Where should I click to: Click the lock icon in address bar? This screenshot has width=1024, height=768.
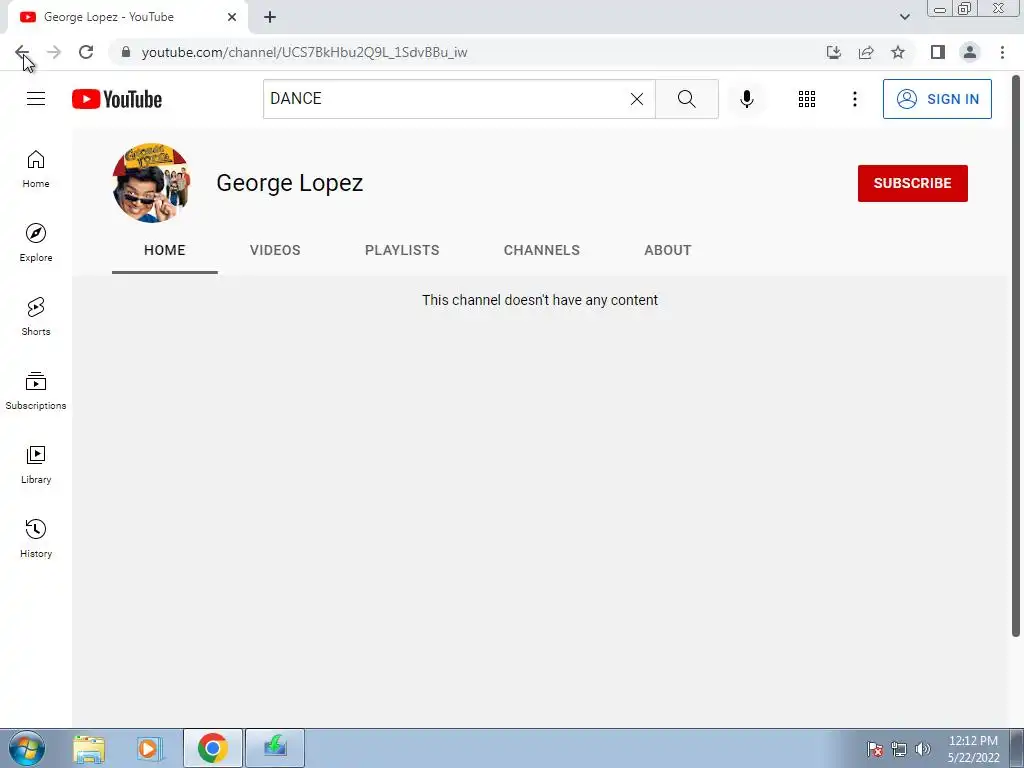[125, 52]
